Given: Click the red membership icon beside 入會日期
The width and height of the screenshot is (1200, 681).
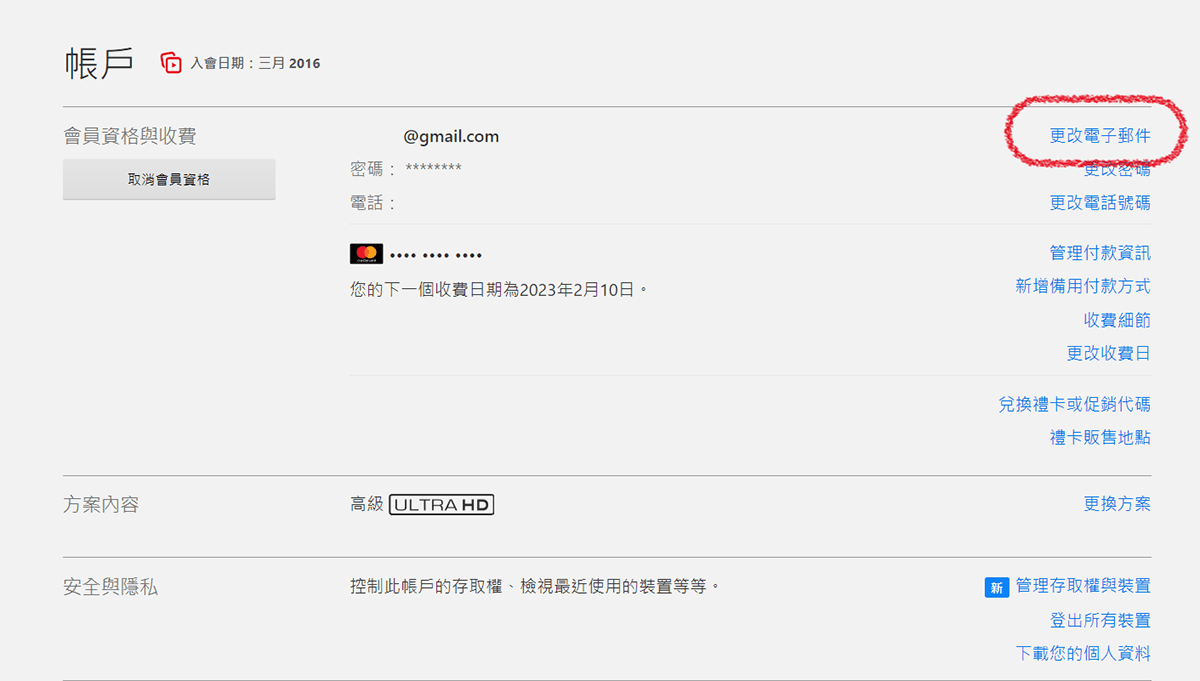Looking at the screenshot, I should point(171,63).
